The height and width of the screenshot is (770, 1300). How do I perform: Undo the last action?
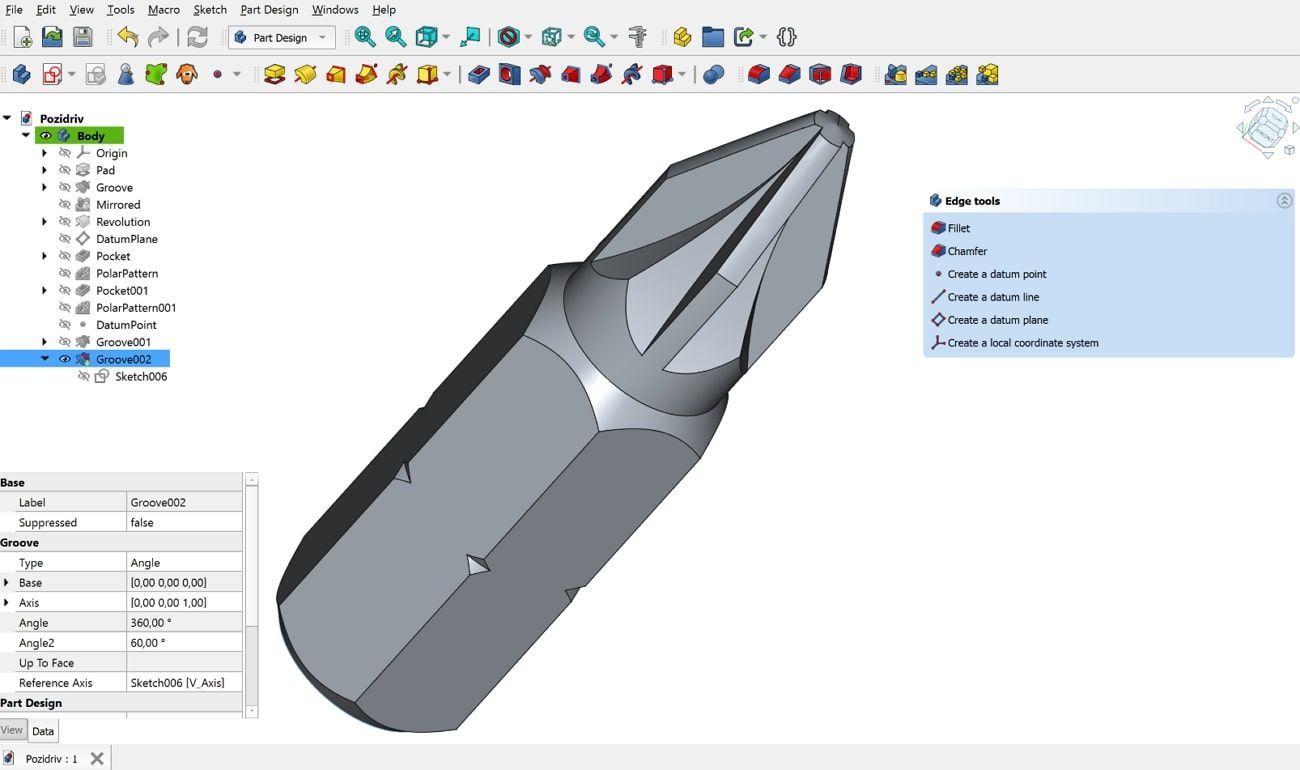127,36
